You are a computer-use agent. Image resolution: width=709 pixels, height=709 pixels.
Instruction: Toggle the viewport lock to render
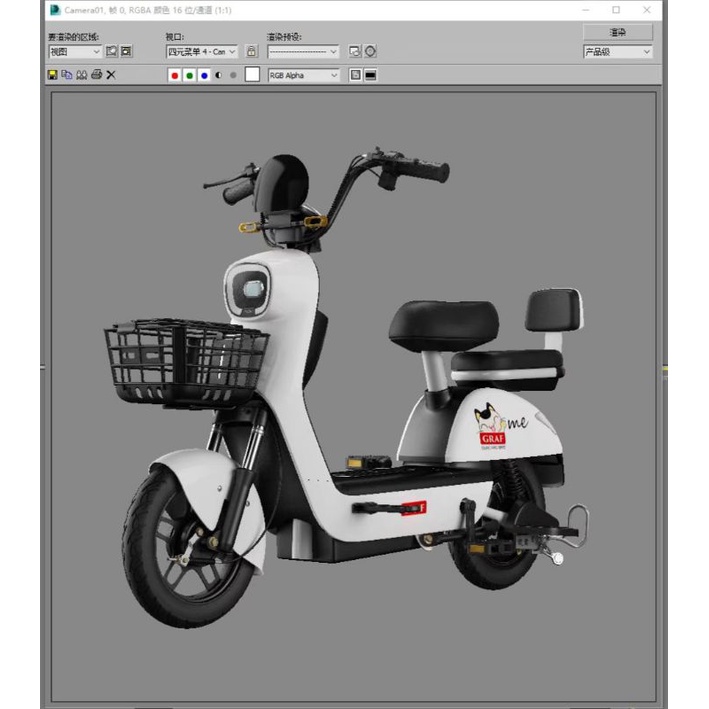(251, 51)
